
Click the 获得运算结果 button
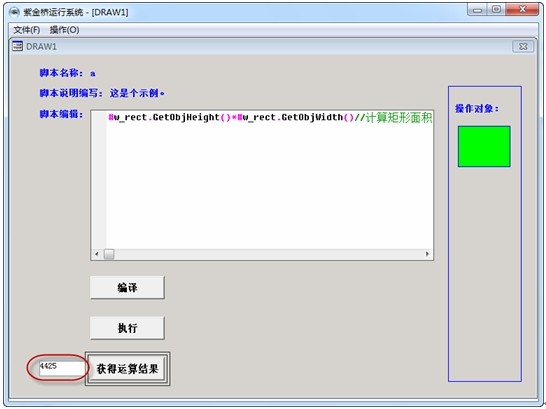[127, 369]
